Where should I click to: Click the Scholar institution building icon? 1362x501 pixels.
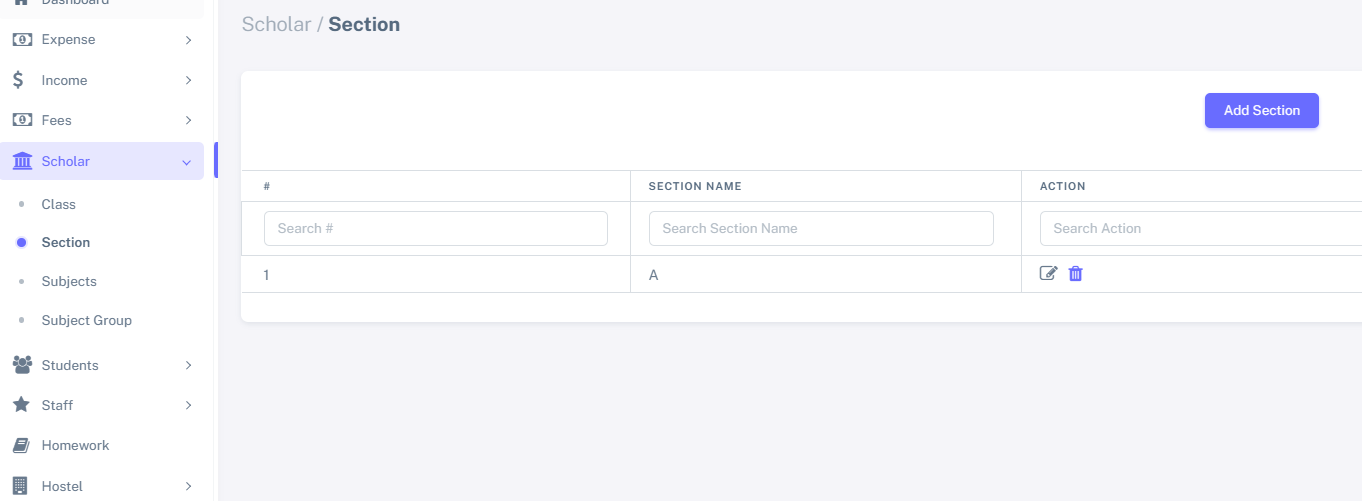click(21, 161)
